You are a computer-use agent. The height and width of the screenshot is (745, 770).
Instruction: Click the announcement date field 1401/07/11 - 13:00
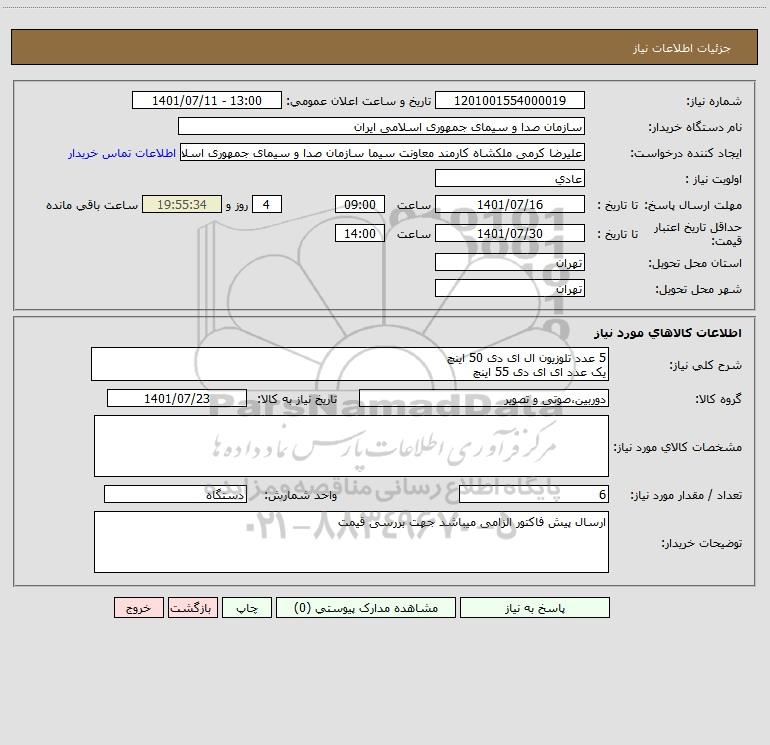[x=207, y=101]
